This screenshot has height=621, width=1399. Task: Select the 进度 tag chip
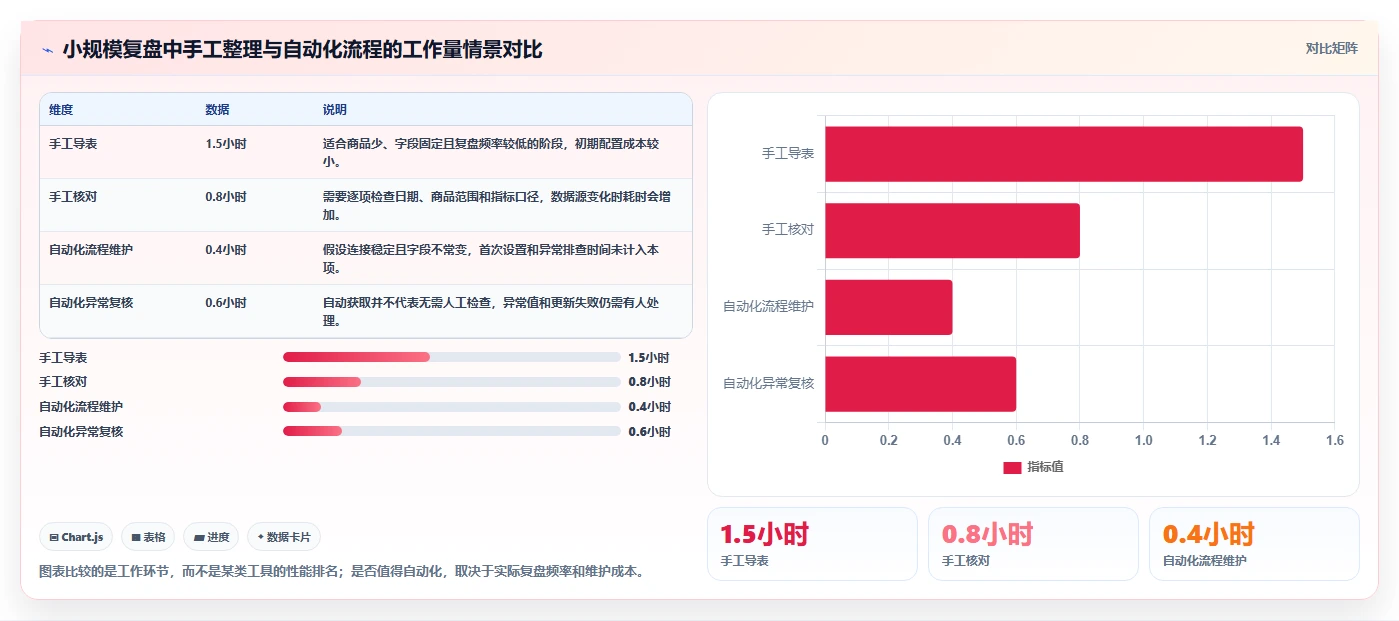coord(211,537)
